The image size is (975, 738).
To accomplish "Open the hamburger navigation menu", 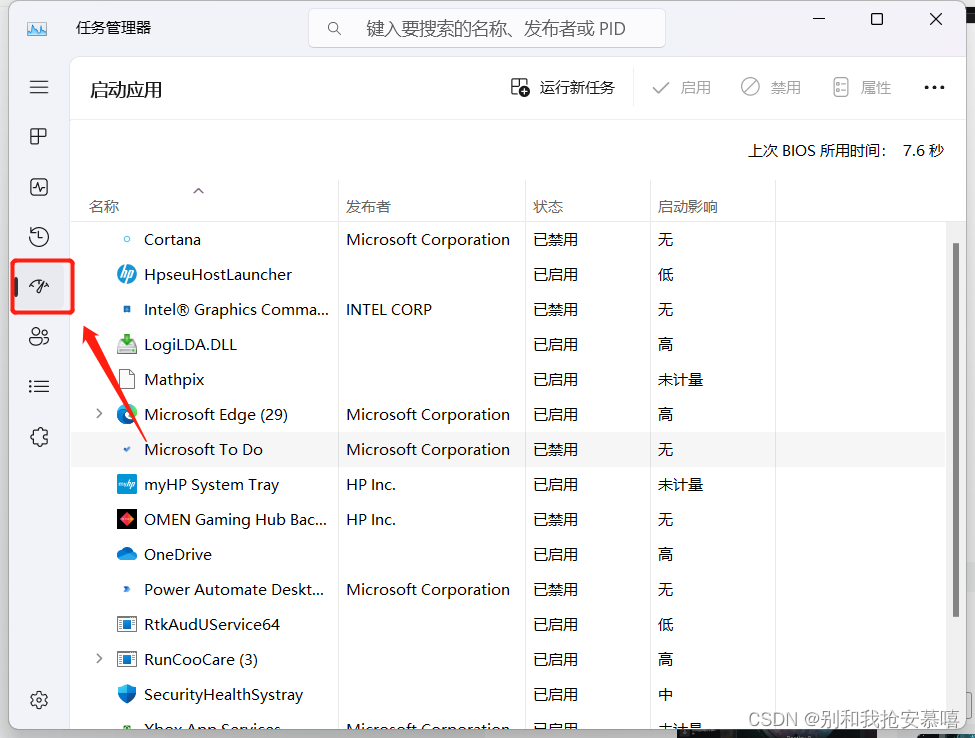I will (x=39, y=87).
